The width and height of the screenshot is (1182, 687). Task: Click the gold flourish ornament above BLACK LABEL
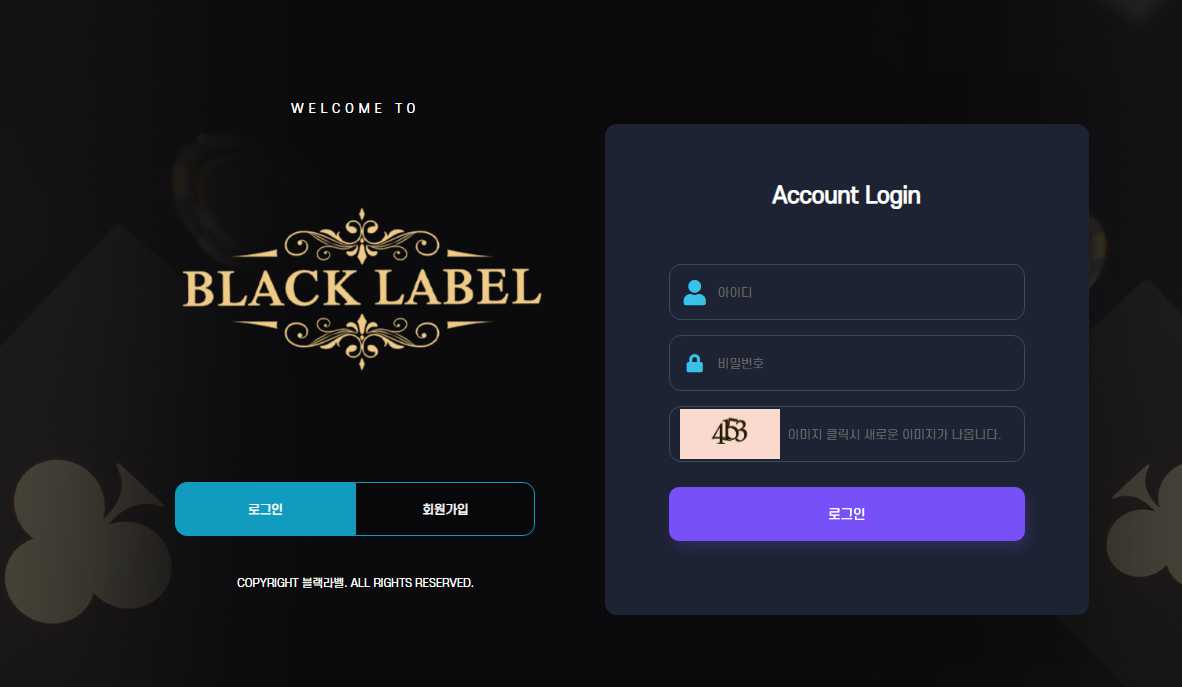click(362, 237)
